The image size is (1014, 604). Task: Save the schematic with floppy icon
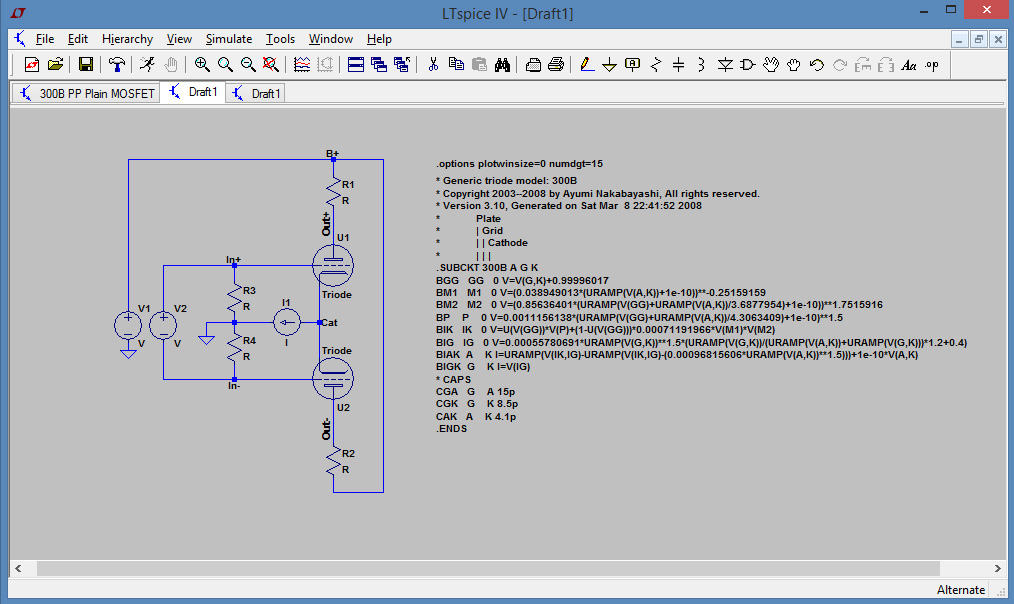point(86,65)
